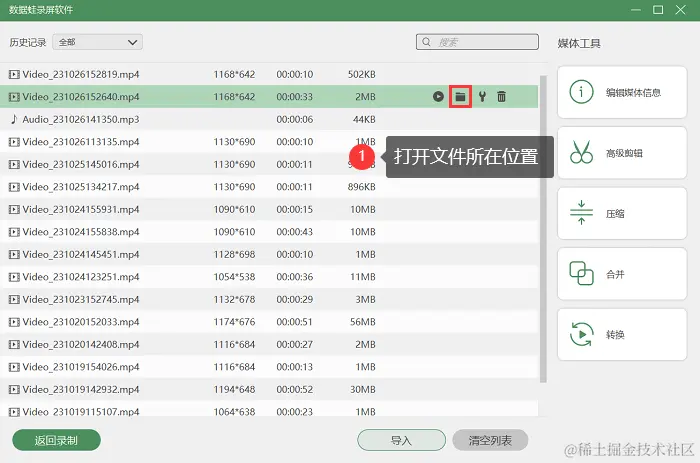The height and width of the screenshot is (463, 700).
Task: Open file location folder icon
Action: point(460,96)
